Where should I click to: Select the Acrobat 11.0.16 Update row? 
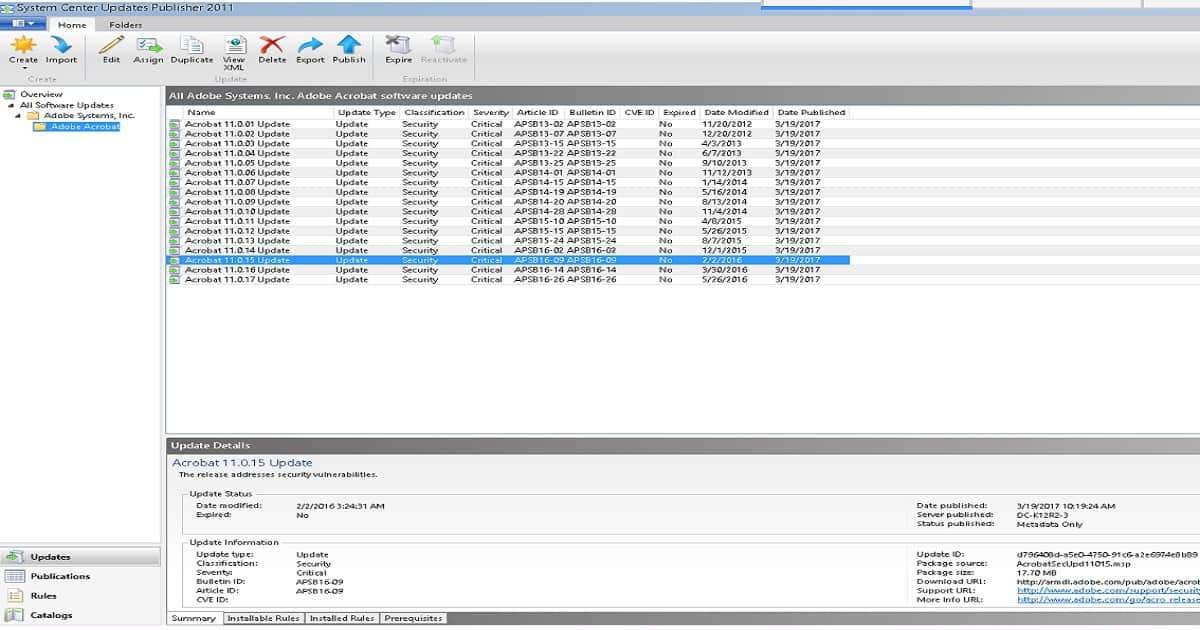click(x=508, y=270)
